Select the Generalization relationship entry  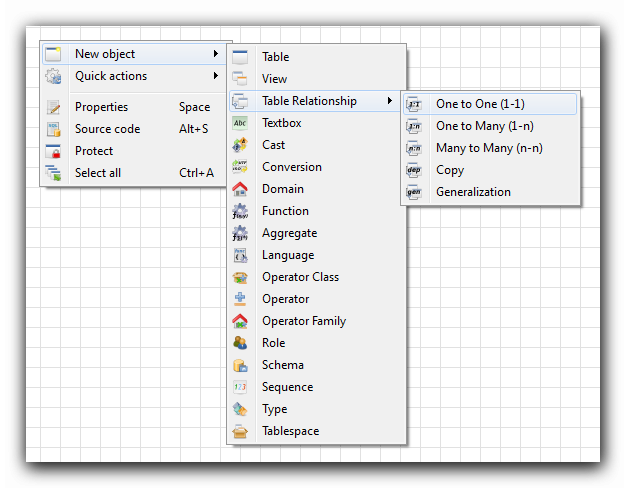[x=490, y=192]
